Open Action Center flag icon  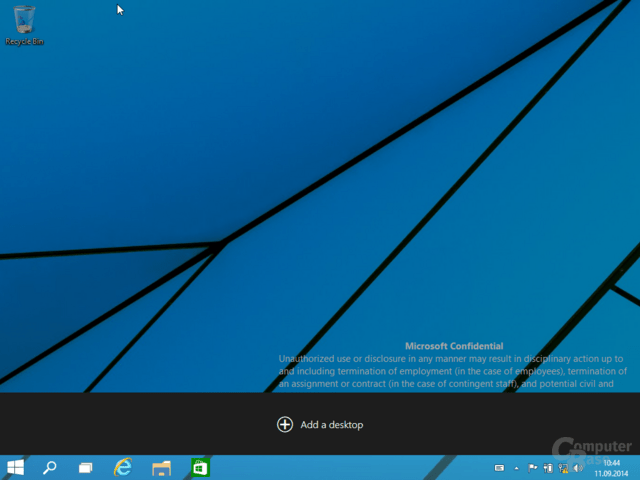[x=532, y=468]
